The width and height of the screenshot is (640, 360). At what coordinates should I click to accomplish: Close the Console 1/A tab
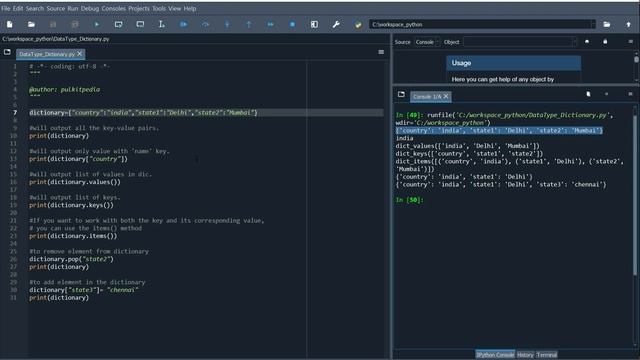click(x=446, y=96)
